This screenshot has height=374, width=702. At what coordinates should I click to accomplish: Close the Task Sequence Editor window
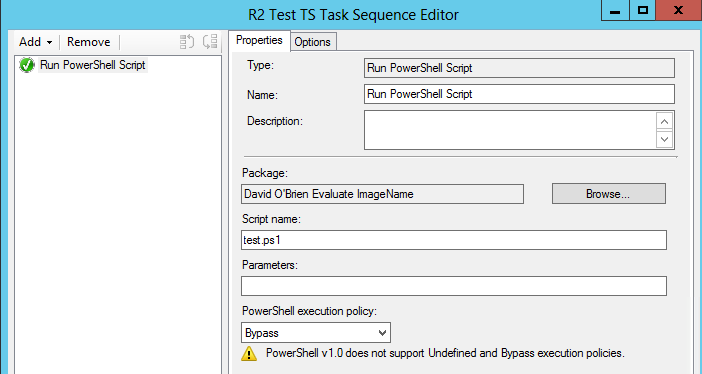tap(679, 10)
